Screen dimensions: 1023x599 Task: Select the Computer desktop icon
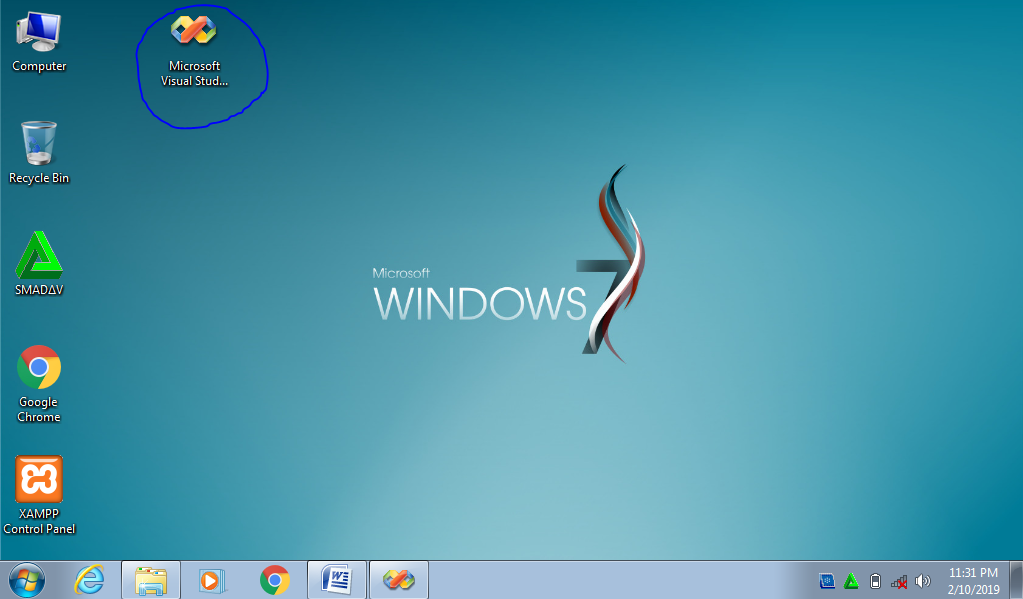tap(38, 42)
